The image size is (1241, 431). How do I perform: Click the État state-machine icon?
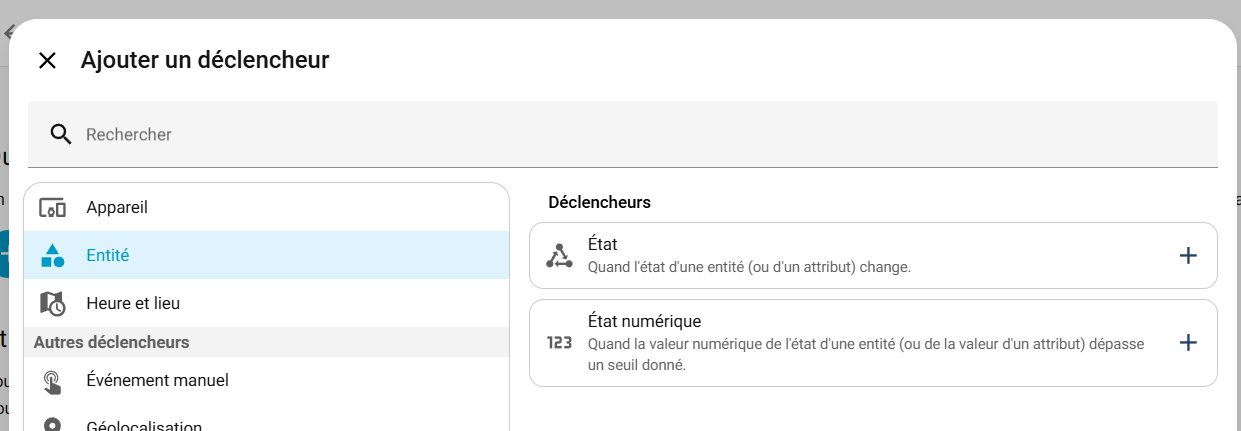559,256
